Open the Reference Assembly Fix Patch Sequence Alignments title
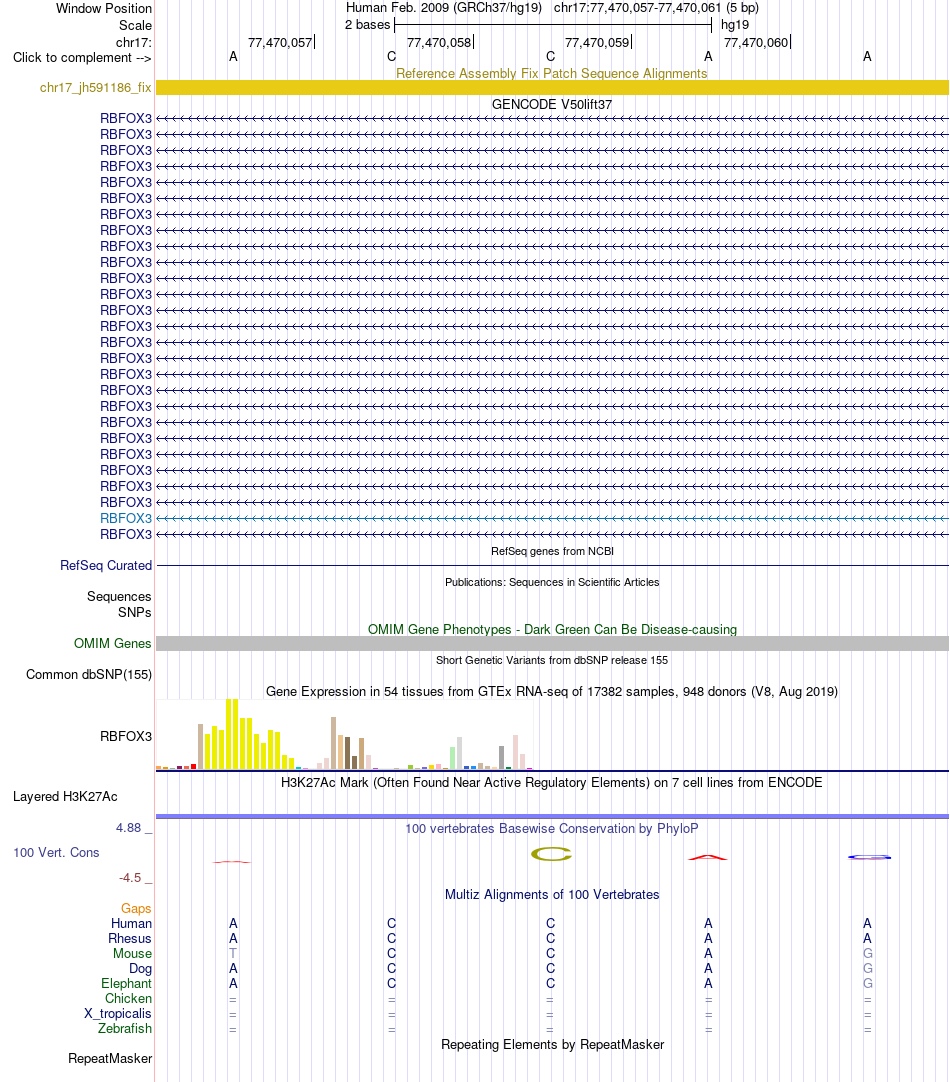The width and height of the screenshot is (950, 1082). click(551, 73)
